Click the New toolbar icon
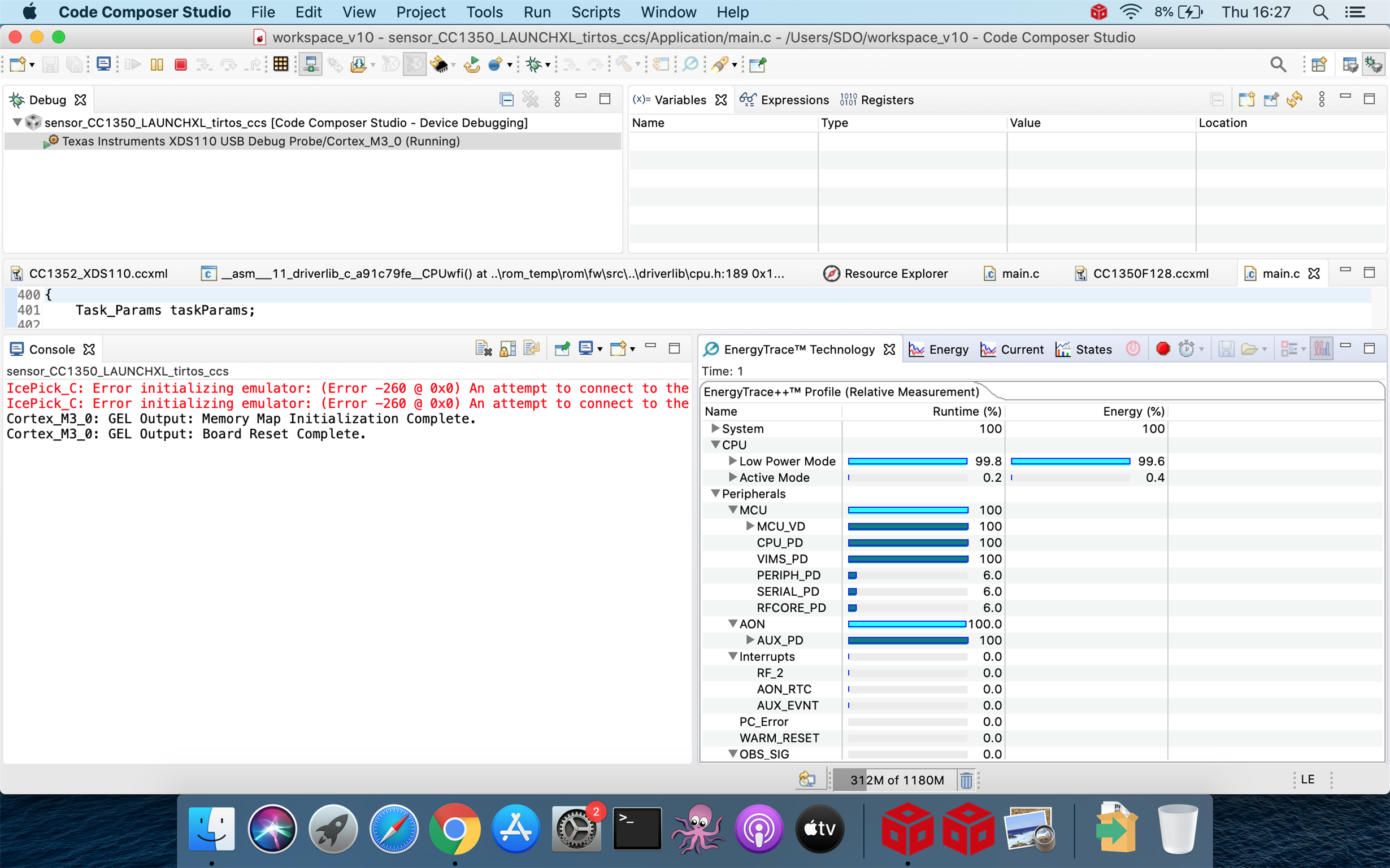Image resolution: width=1390 pixels, height=868 pixels. (x=17, y=64)
